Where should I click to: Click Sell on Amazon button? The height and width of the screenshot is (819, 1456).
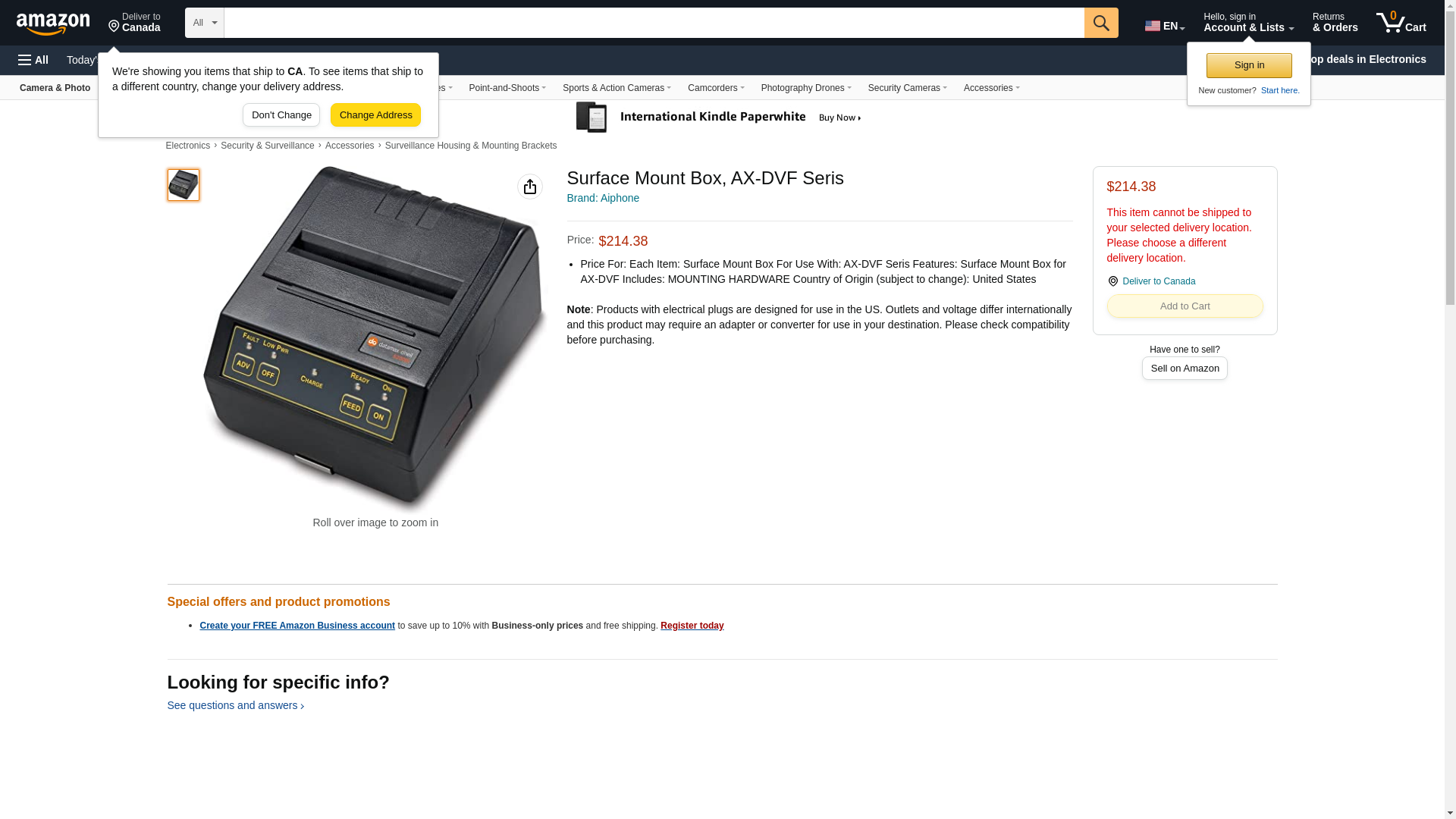1185,369
